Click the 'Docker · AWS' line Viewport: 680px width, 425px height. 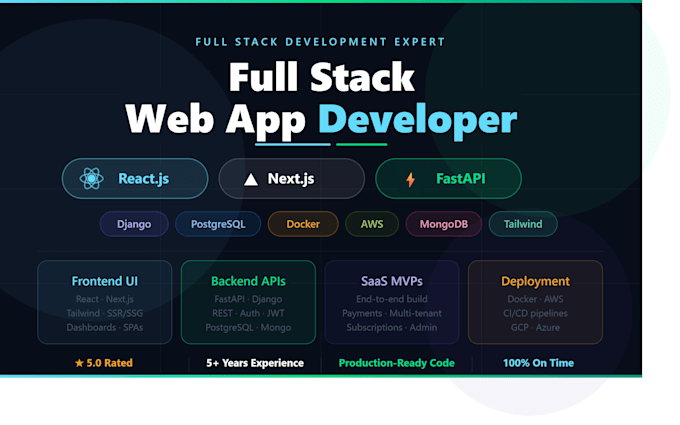(536, 299)
